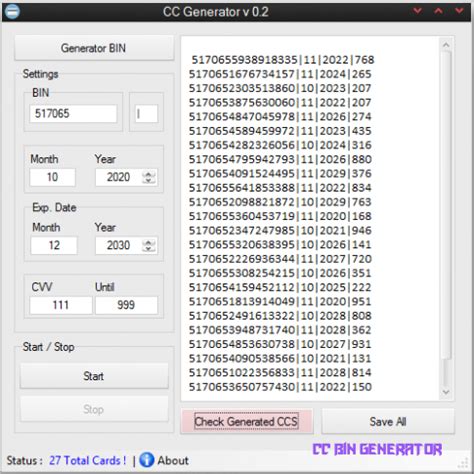Click the results list scroll-up arrow

coord(446,44)
